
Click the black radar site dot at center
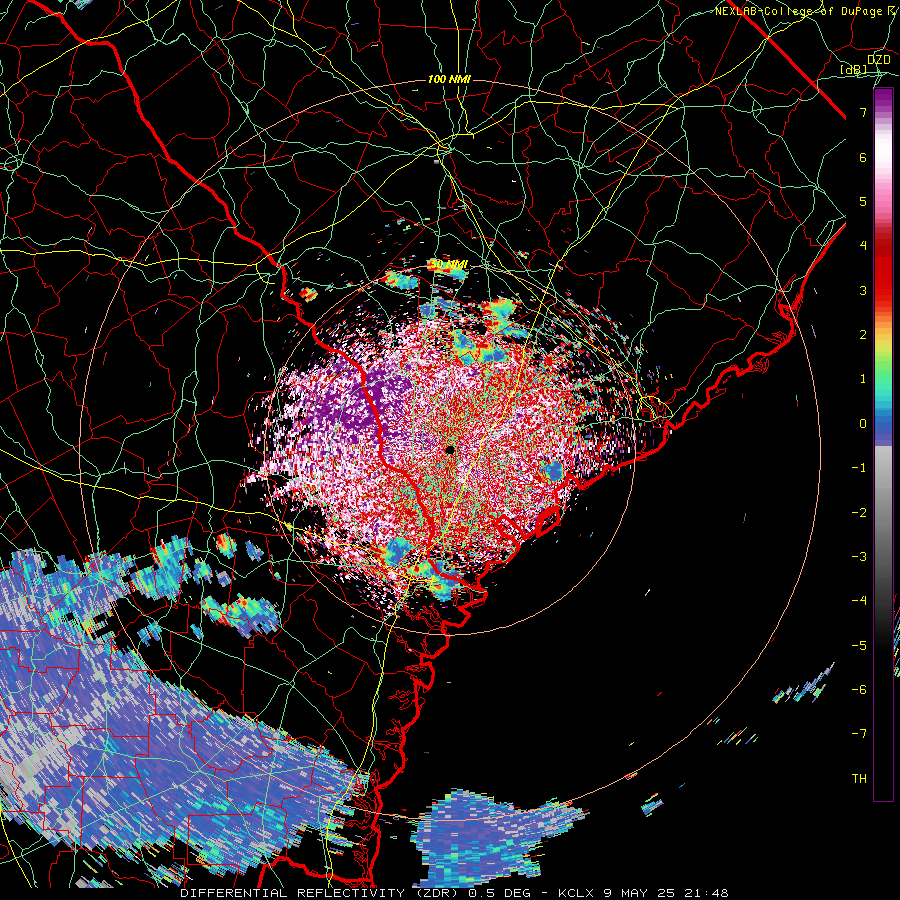[450, 450]
